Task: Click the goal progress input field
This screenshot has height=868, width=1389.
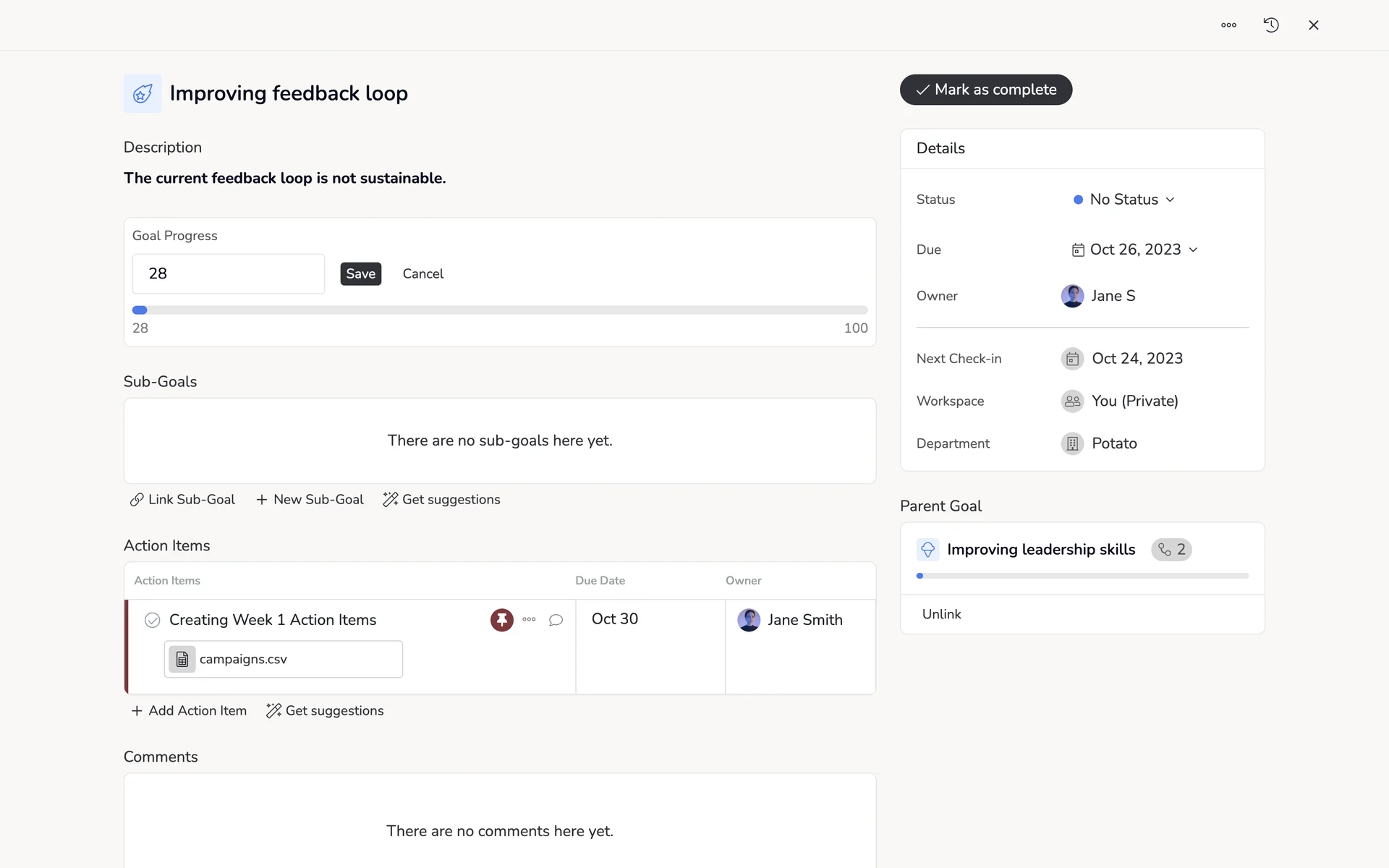Action: pyautogui.click(x=228, y=273)
